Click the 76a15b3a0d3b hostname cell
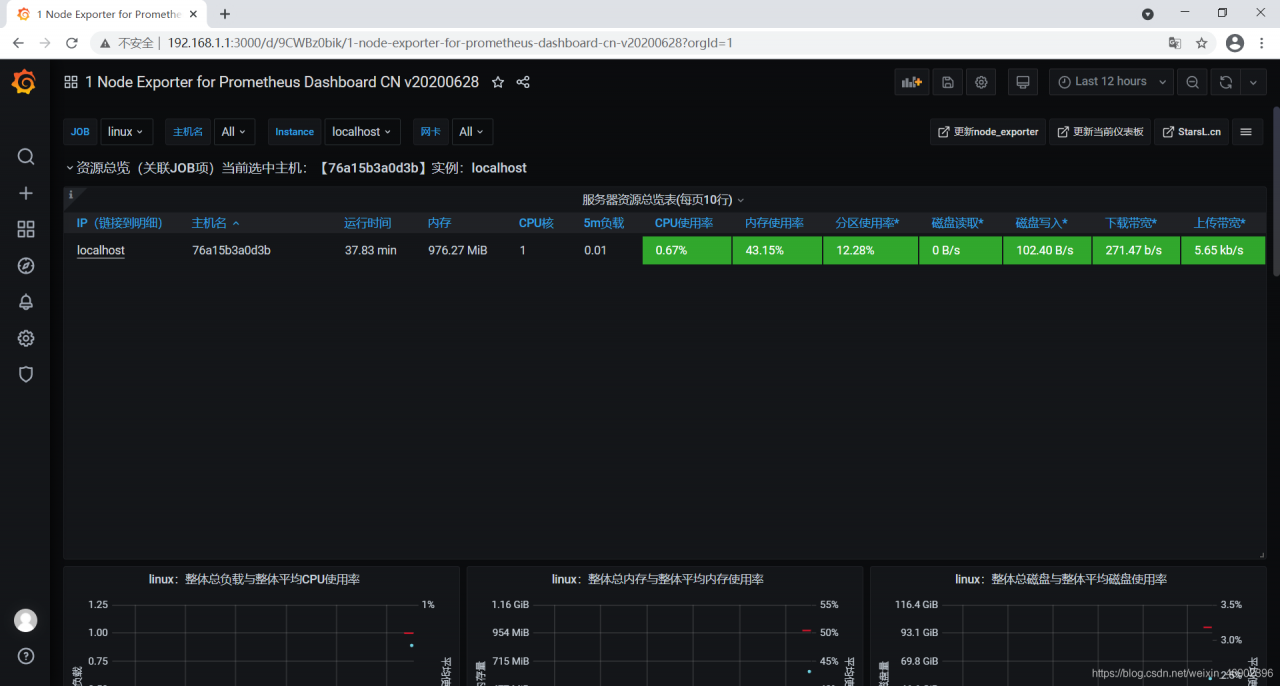The height and width of the screenshot is (686, 1280). (231, 250)
